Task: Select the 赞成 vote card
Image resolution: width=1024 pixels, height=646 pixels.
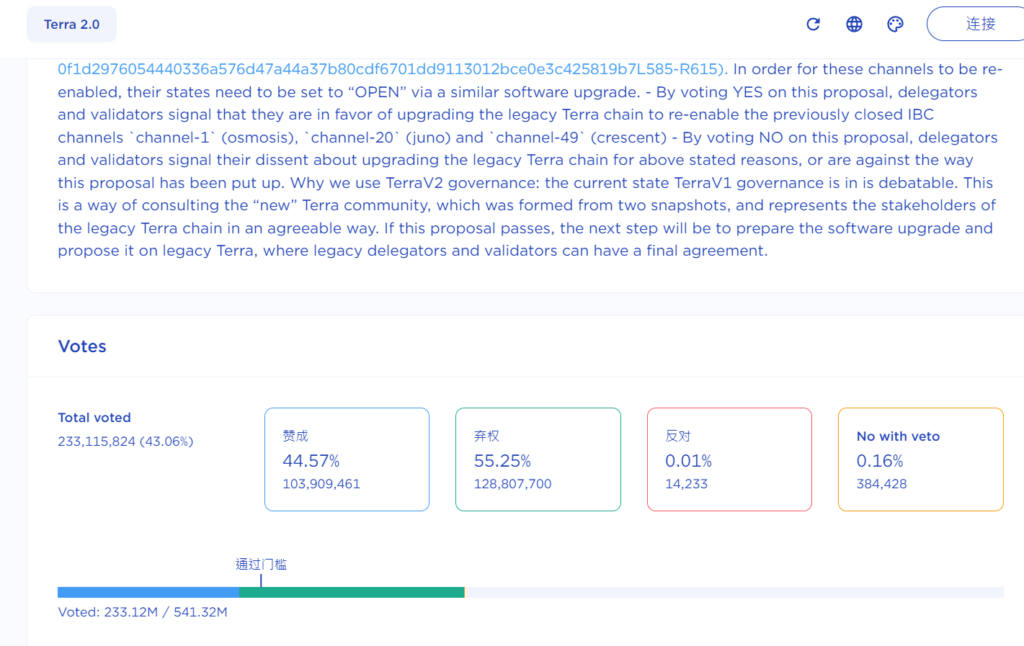Action: pyautogui.click(x=346, y=459)
